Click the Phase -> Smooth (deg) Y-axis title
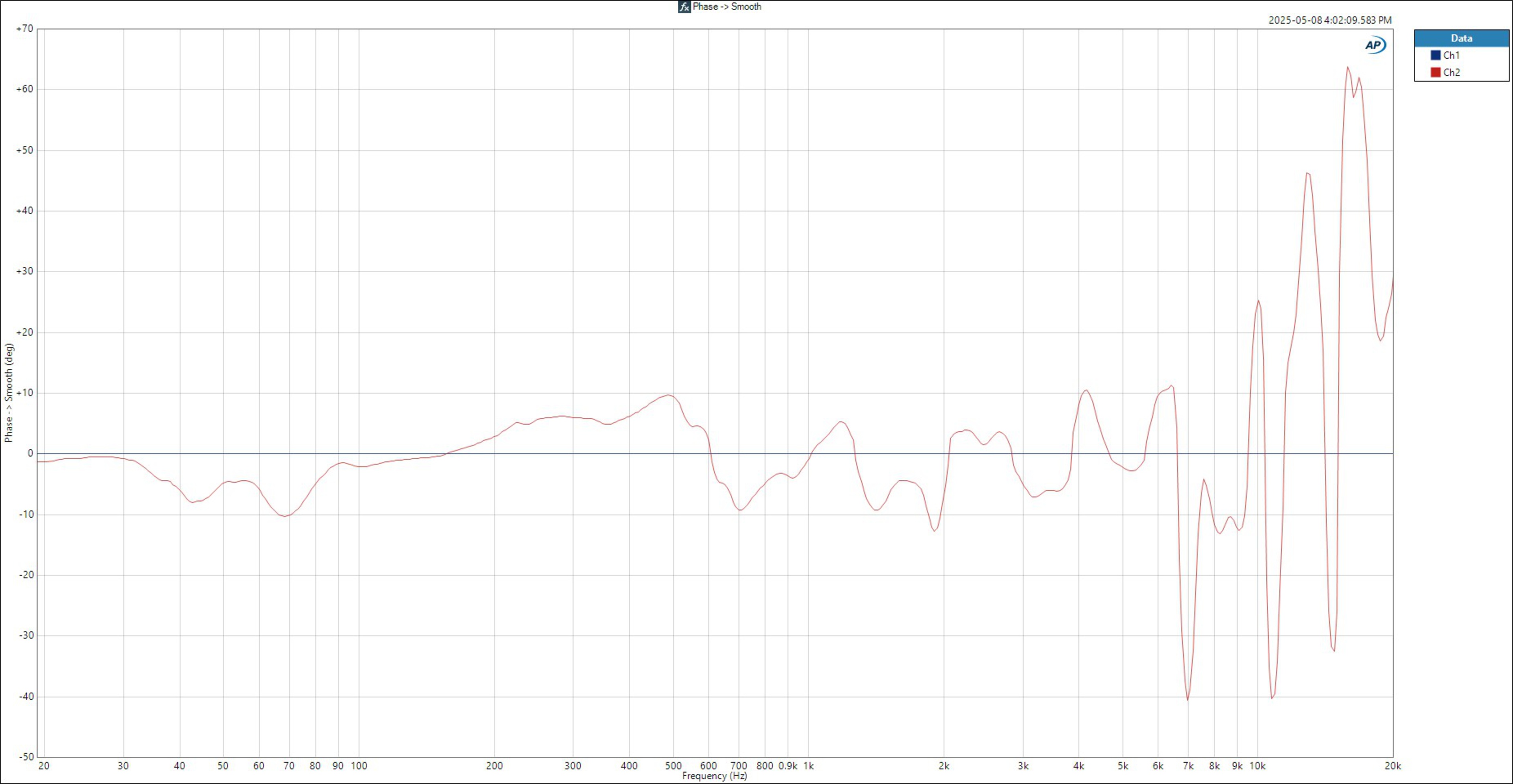The width and height of the screenshot is (1513, 784). click(8, 392)
